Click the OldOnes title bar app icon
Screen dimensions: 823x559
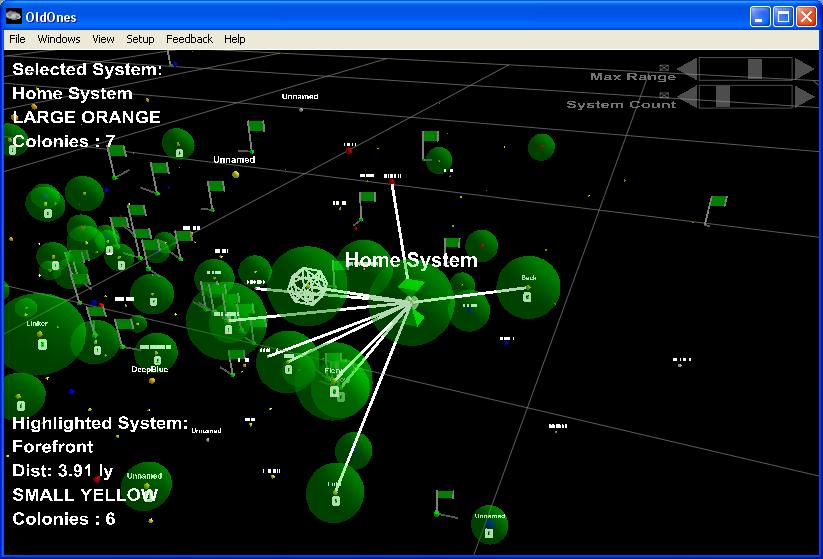[x=15, y=16]
